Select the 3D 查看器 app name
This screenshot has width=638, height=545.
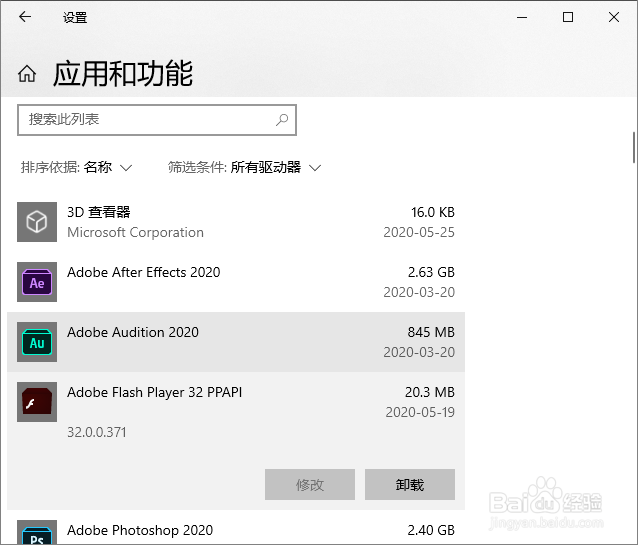(x=99, y=212)
